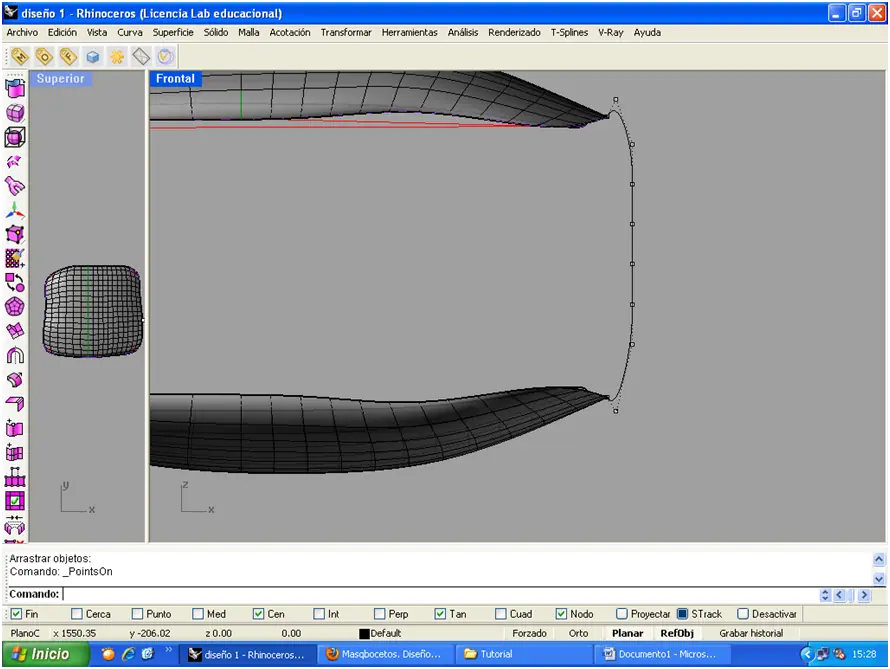Click the pink faces grid with plus icon
Screen dimensions: 890x669
15,453
